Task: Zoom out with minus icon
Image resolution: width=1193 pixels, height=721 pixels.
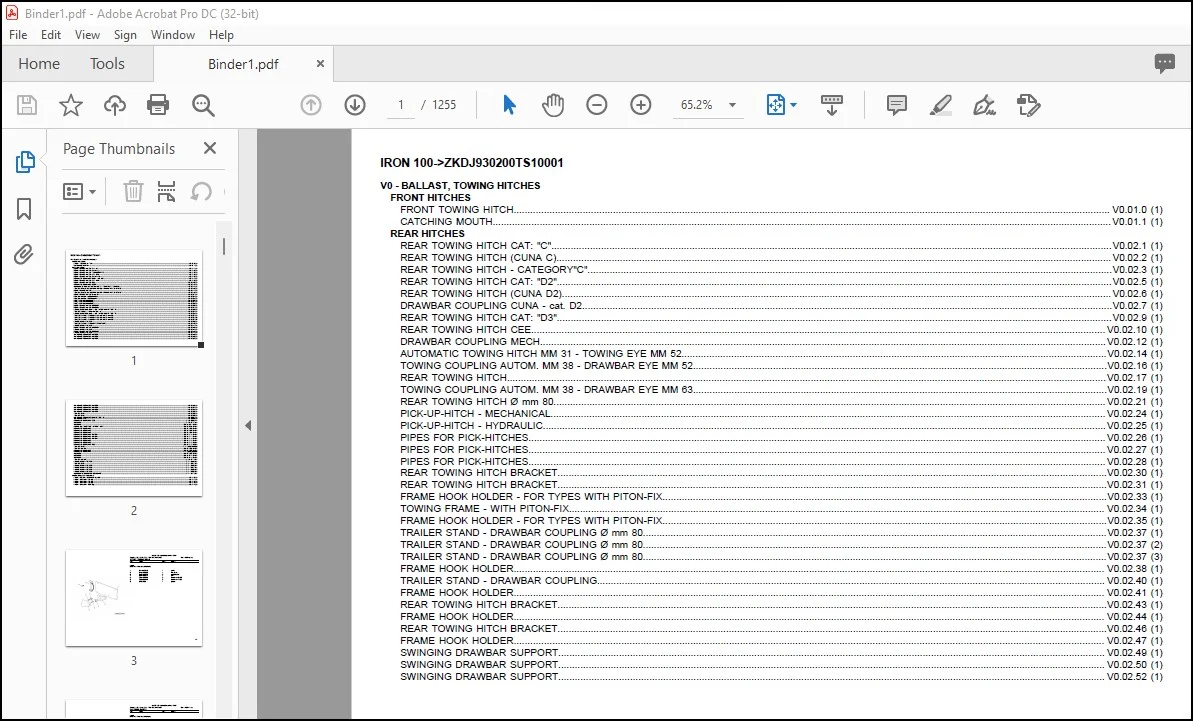Action: (596, 105)
